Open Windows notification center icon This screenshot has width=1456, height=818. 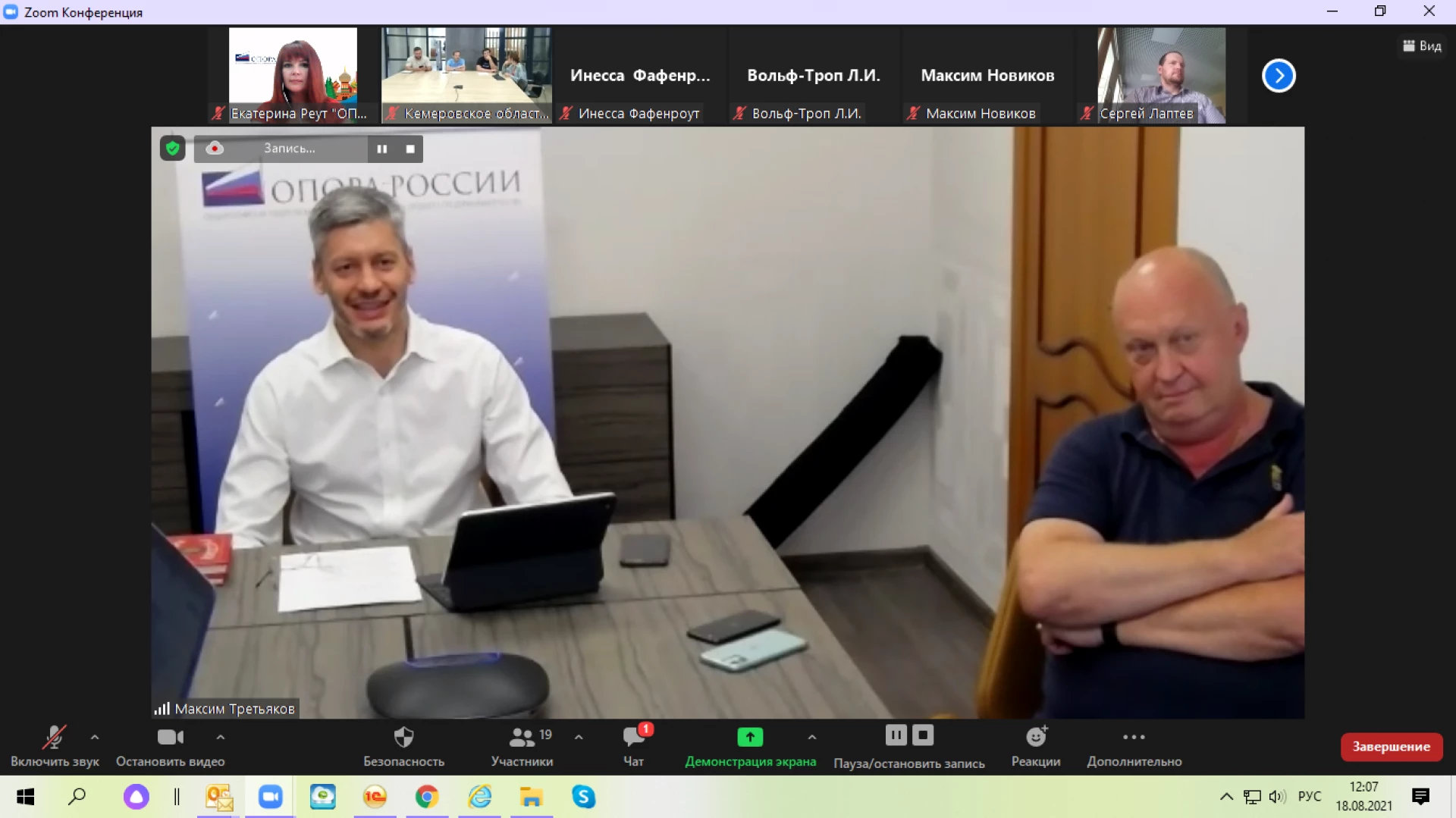pos(1421,797)
